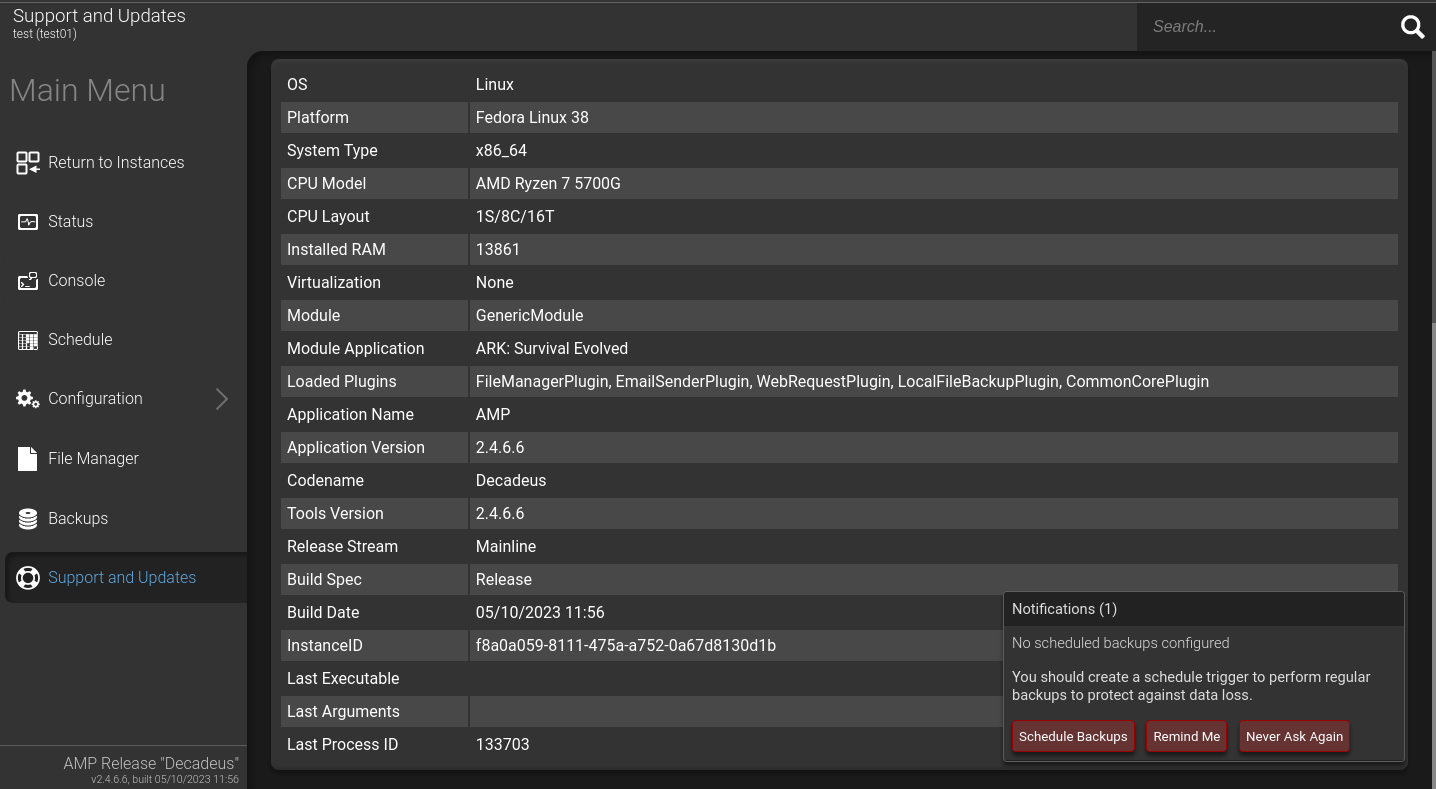Go to the Status page
The width and height of the screenshot is (1436, 789).
70,222
